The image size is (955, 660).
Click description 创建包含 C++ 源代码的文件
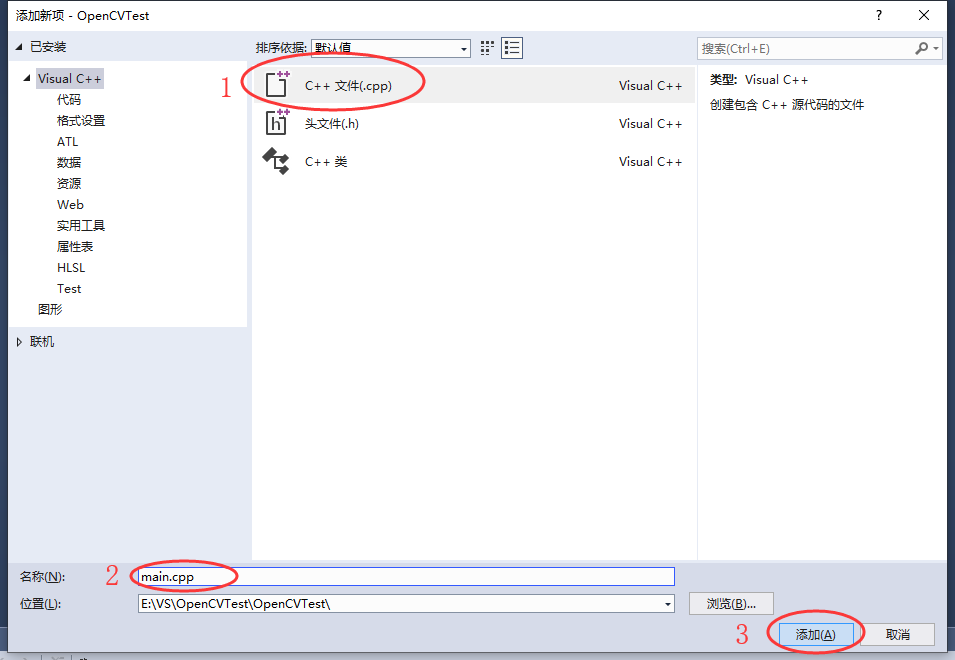[x=787, y=105]
